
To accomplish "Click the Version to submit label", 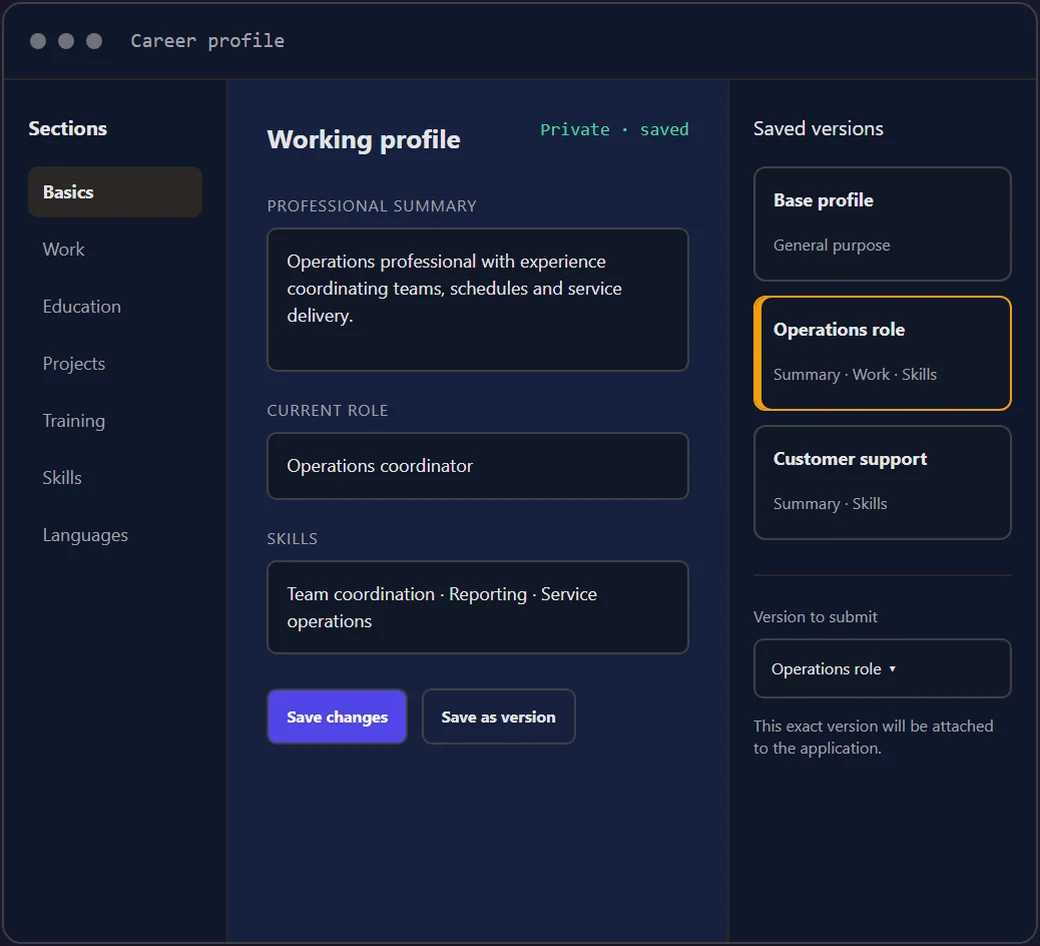I will [x=815, y=617].
